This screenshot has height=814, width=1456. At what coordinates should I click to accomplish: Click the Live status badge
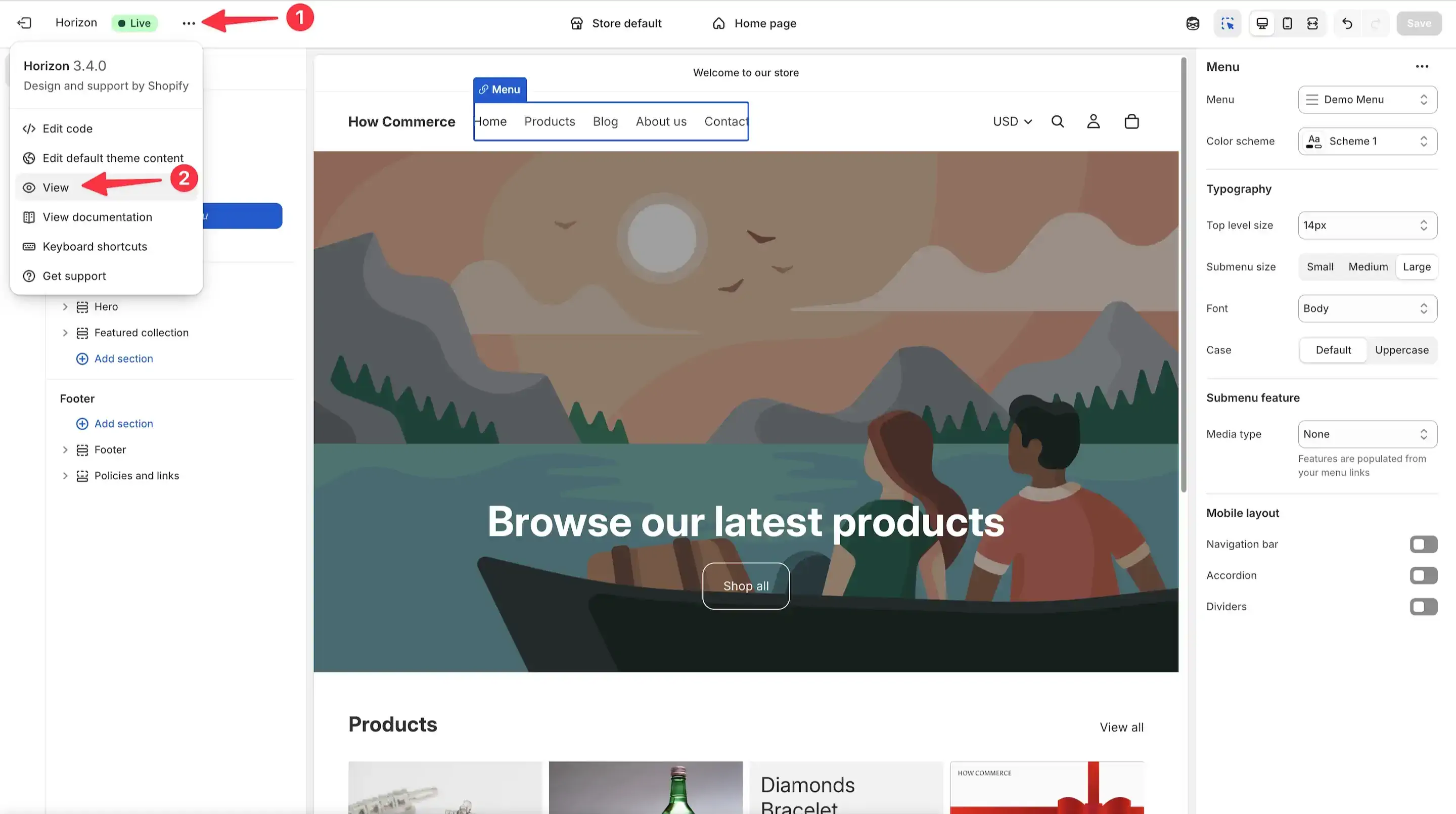[x=134, y=23]
